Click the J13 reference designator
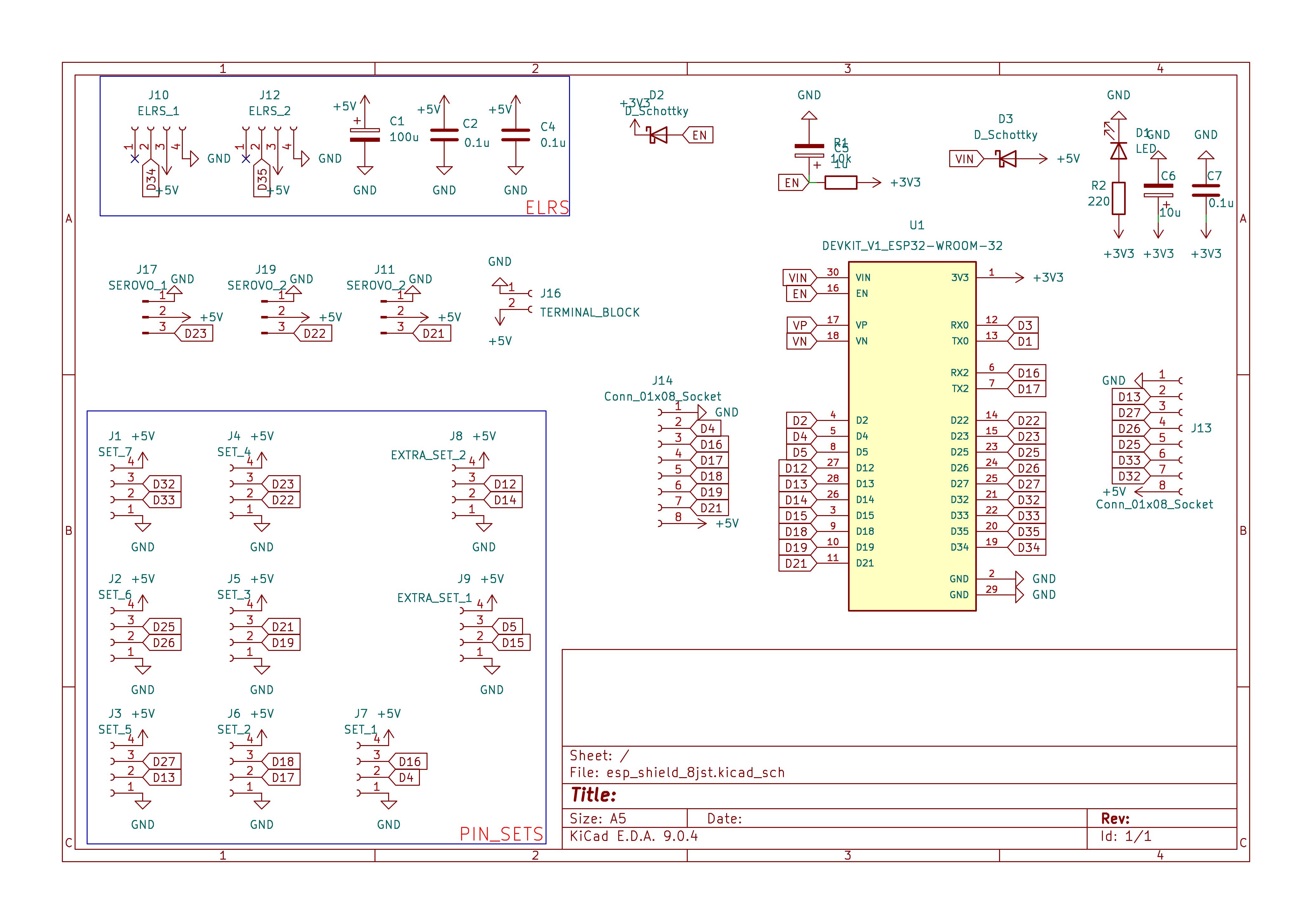The image size is (1312, 924). tap(1201, 428)
